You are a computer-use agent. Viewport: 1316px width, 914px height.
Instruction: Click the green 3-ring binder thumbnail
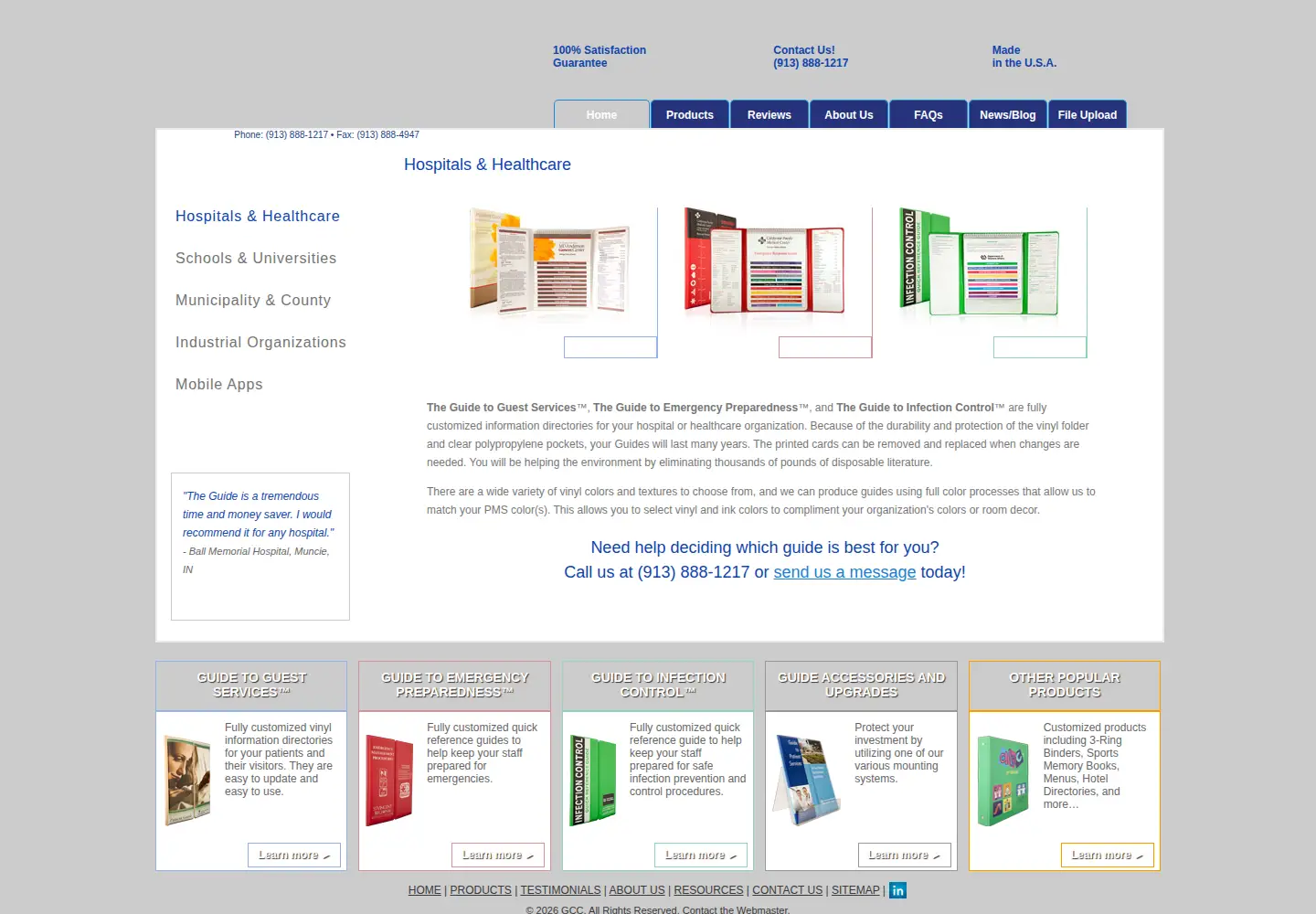(1003, 781)
